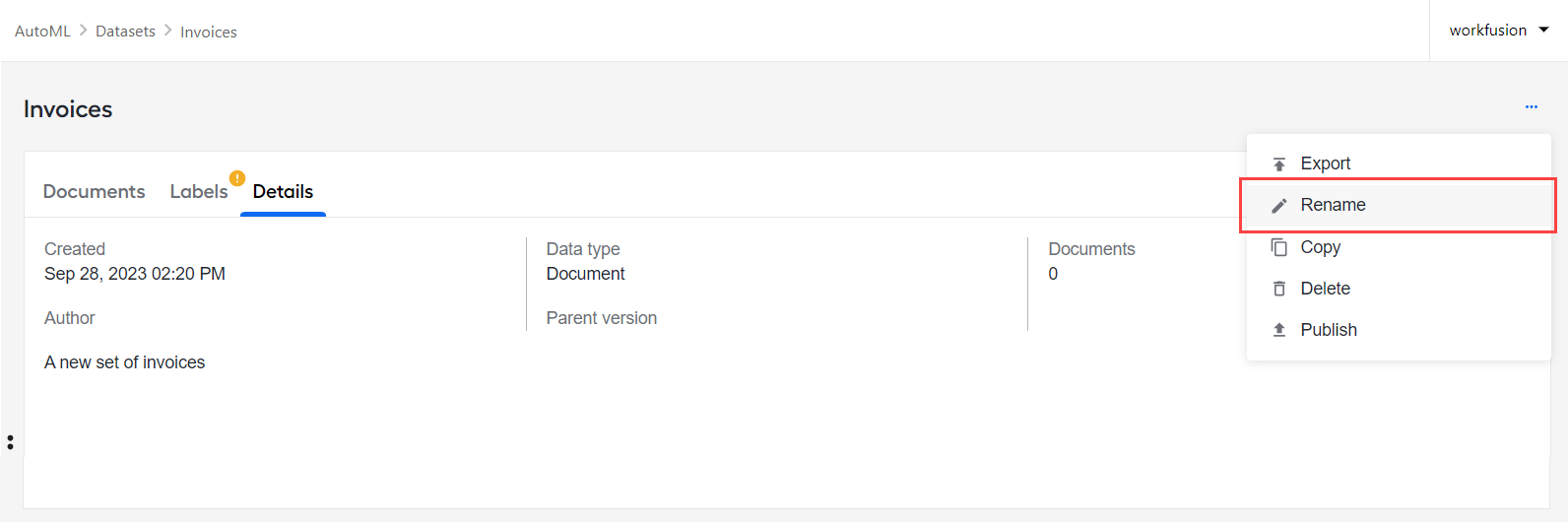Open the workfusion account dropdown
This screenshot has width=1568, height=522.
coord(1498,31)
